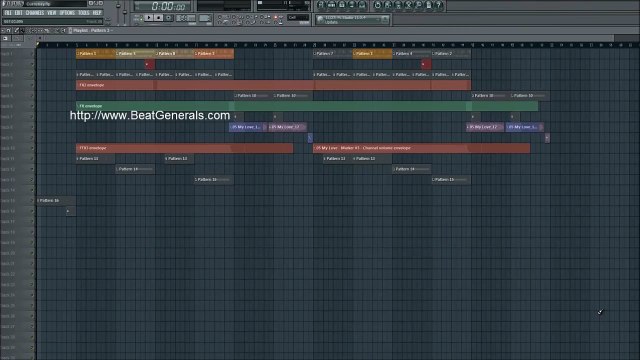
Task: Click icon left of the help question mark
Action: 429,5
